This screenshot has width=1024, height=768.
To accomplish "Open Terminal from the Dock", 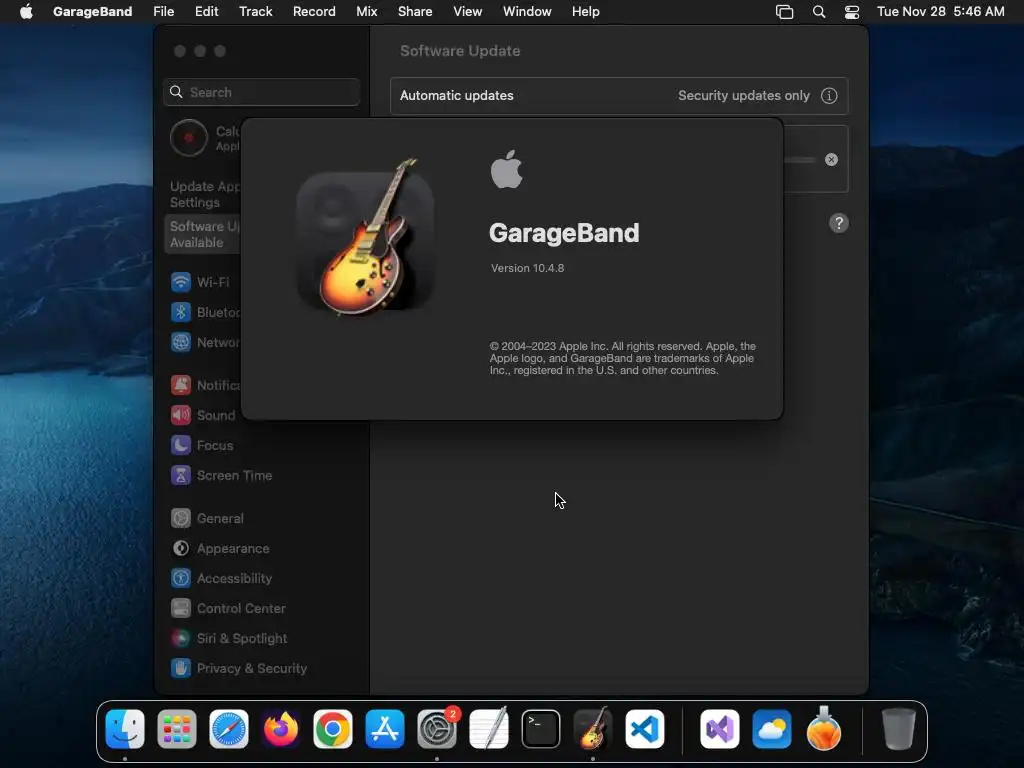I will pyautogui.click(x=541, y=729).
